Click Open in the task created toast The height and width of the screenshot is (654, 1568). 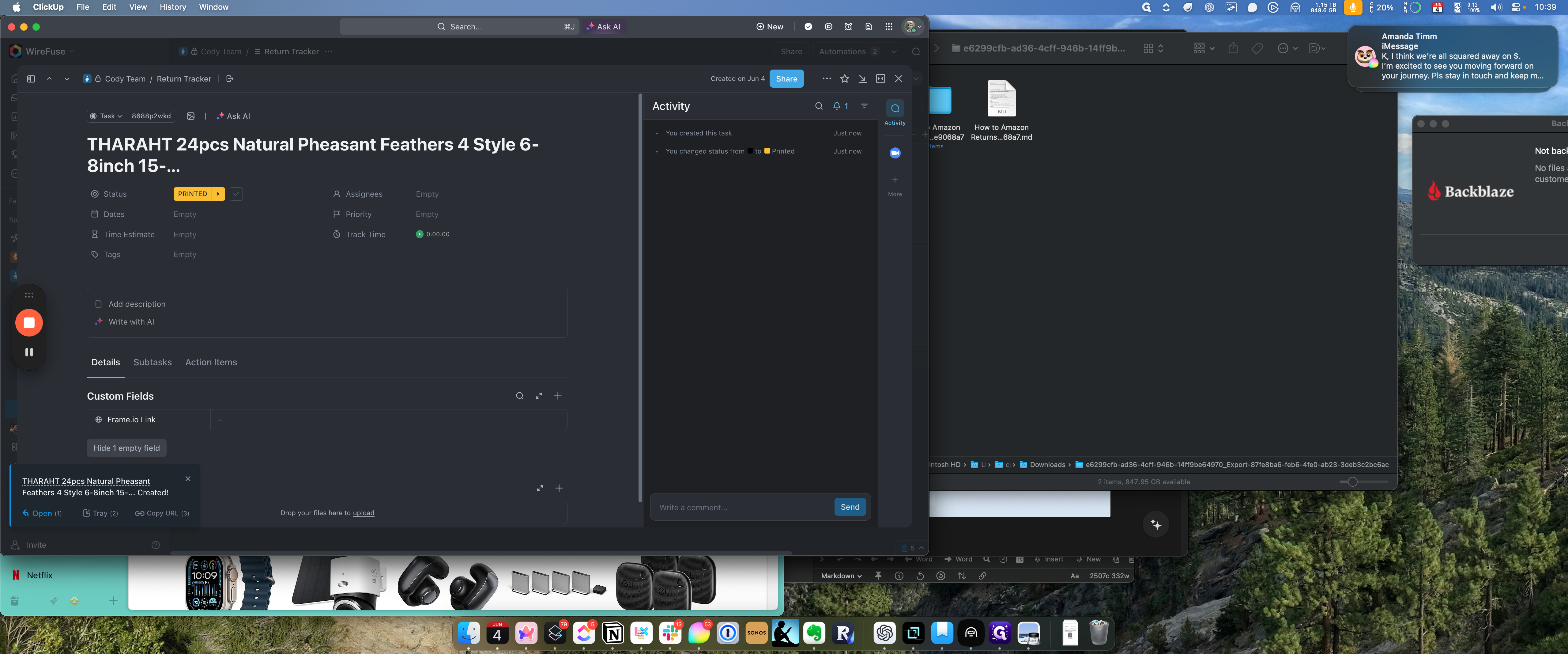[42, 513]
